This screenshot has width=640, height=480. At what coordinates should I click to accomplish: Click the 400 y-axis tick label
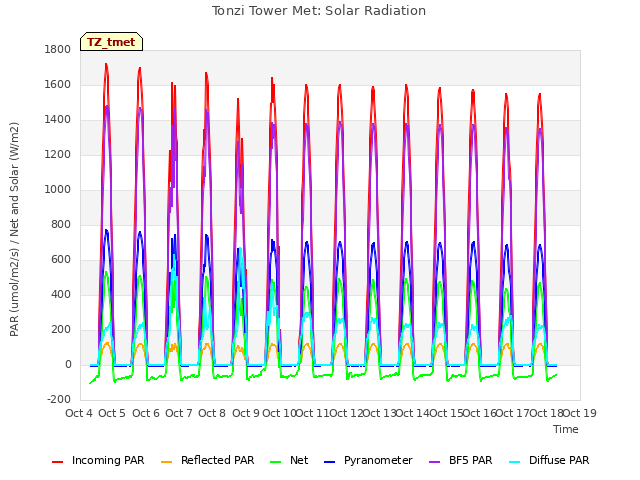tap(61, 295)
